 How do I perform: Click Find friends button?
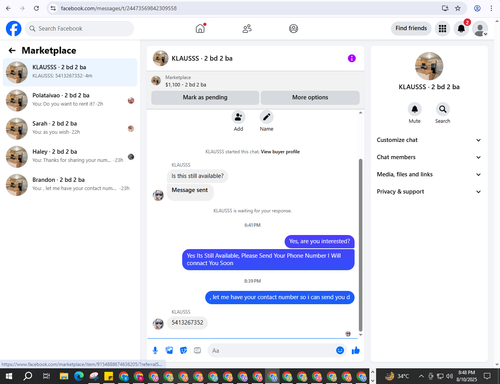click(411, 28)
